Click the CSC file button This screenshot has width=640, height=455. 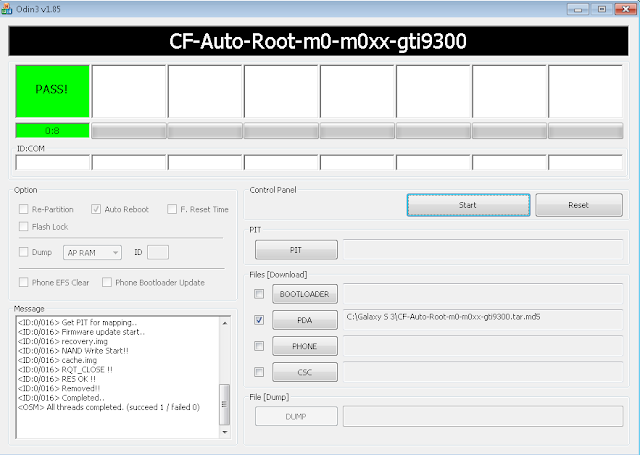click(304, 372)
